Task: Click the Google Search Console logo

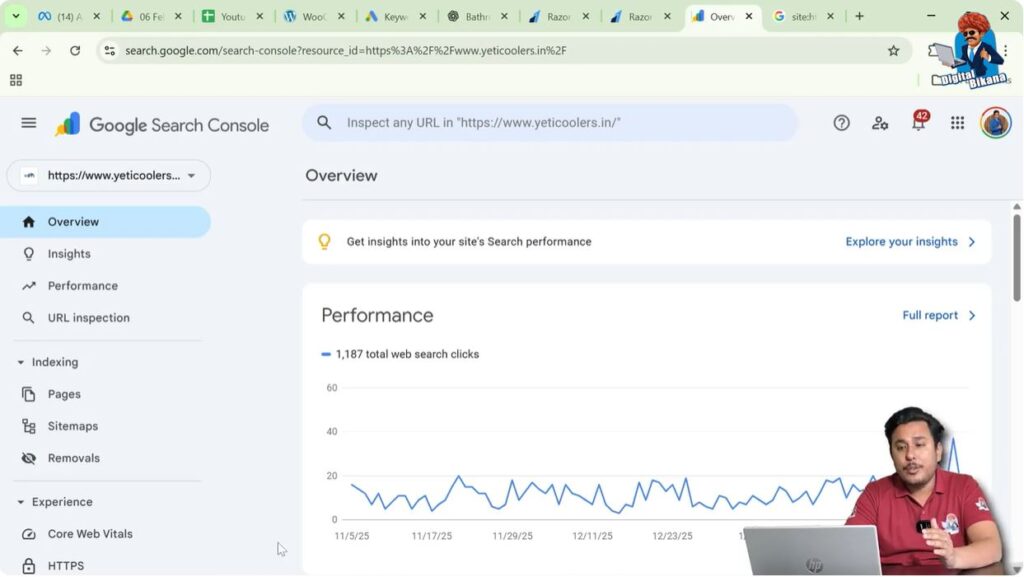Action: [x=161, y=124]
